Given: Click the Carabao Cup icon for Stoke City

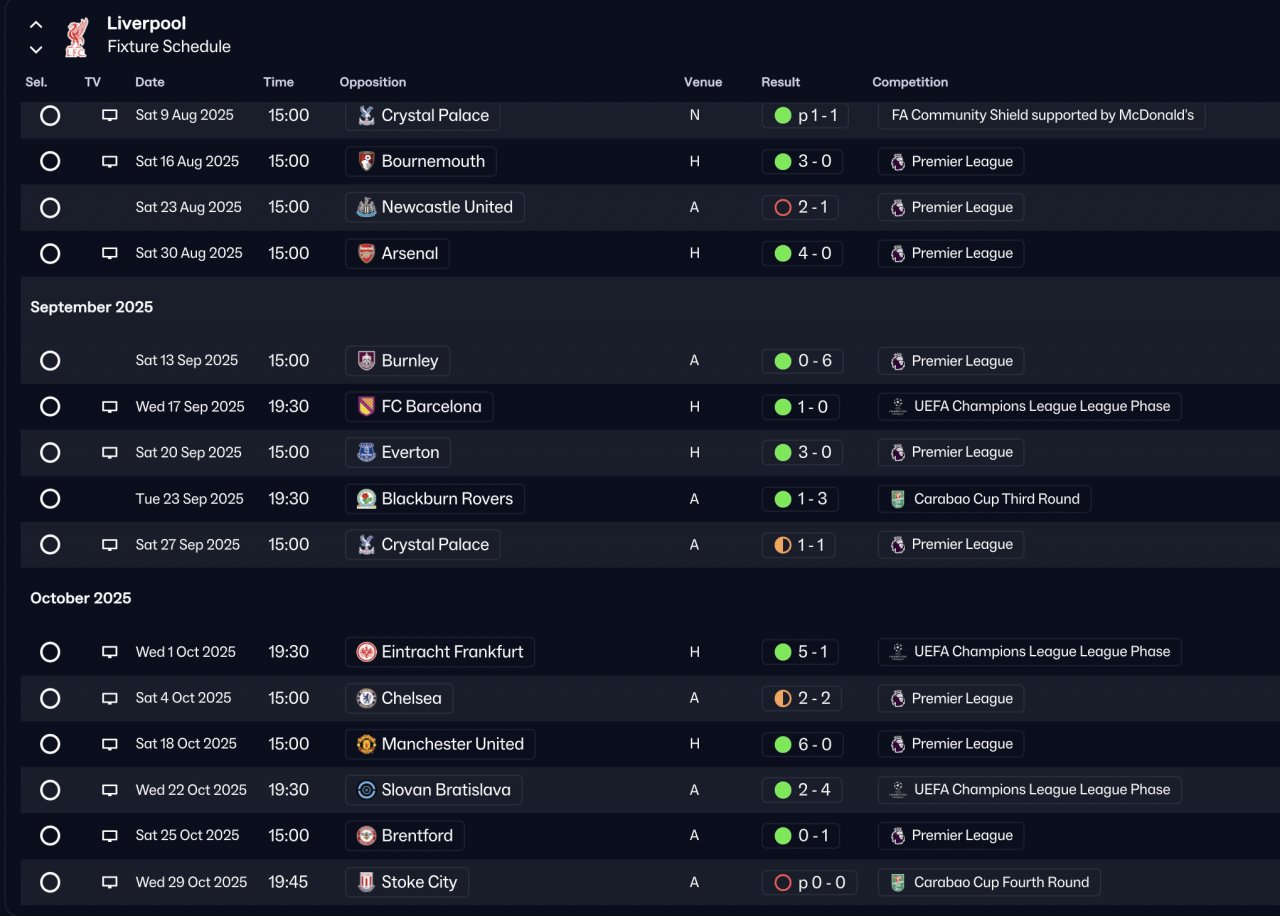Looking at the screenshot, I should tap(898, 882).
